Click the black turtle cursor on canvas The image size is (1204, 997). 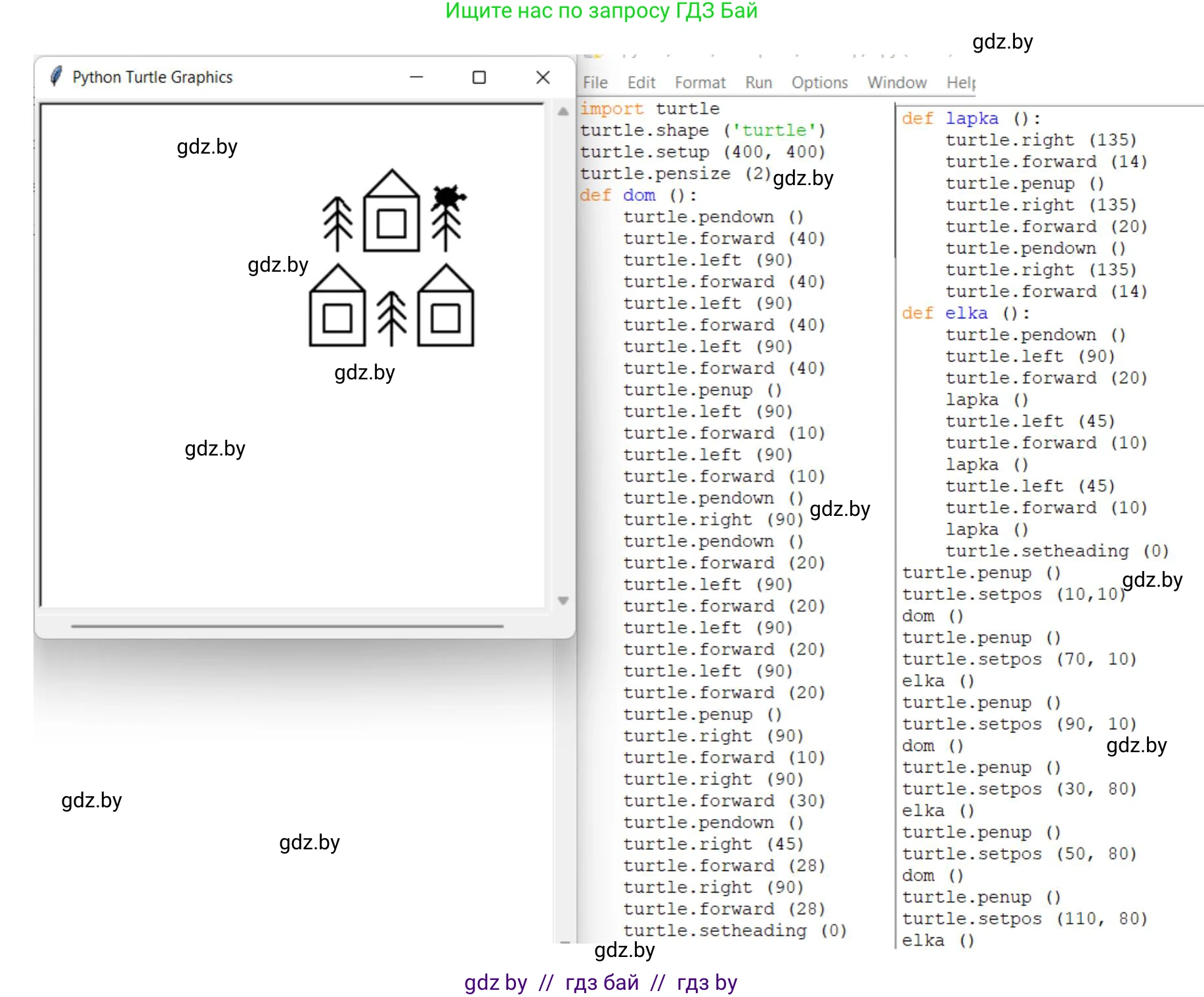tap(447, 197)
